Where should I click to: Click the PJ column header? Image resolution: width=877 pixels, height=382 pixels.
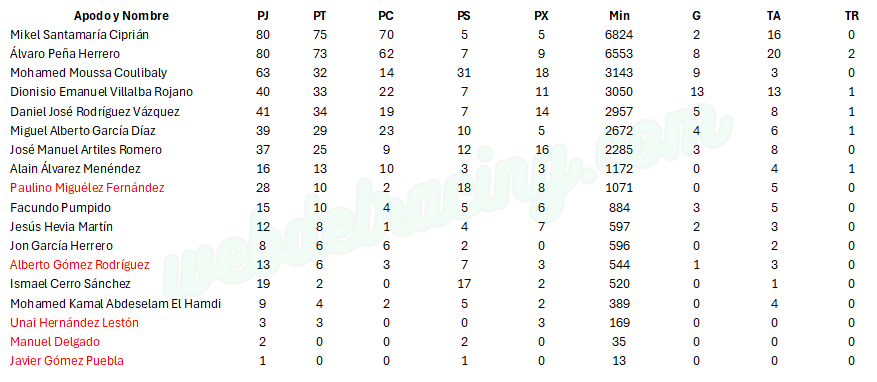tap(263, 16)
